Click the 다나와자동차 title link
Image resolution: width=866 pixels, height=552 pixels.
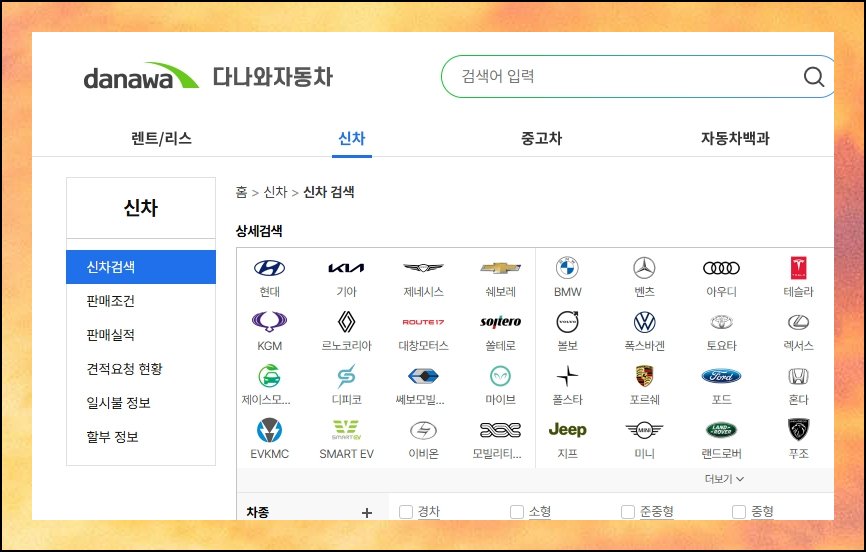[273, 77]
